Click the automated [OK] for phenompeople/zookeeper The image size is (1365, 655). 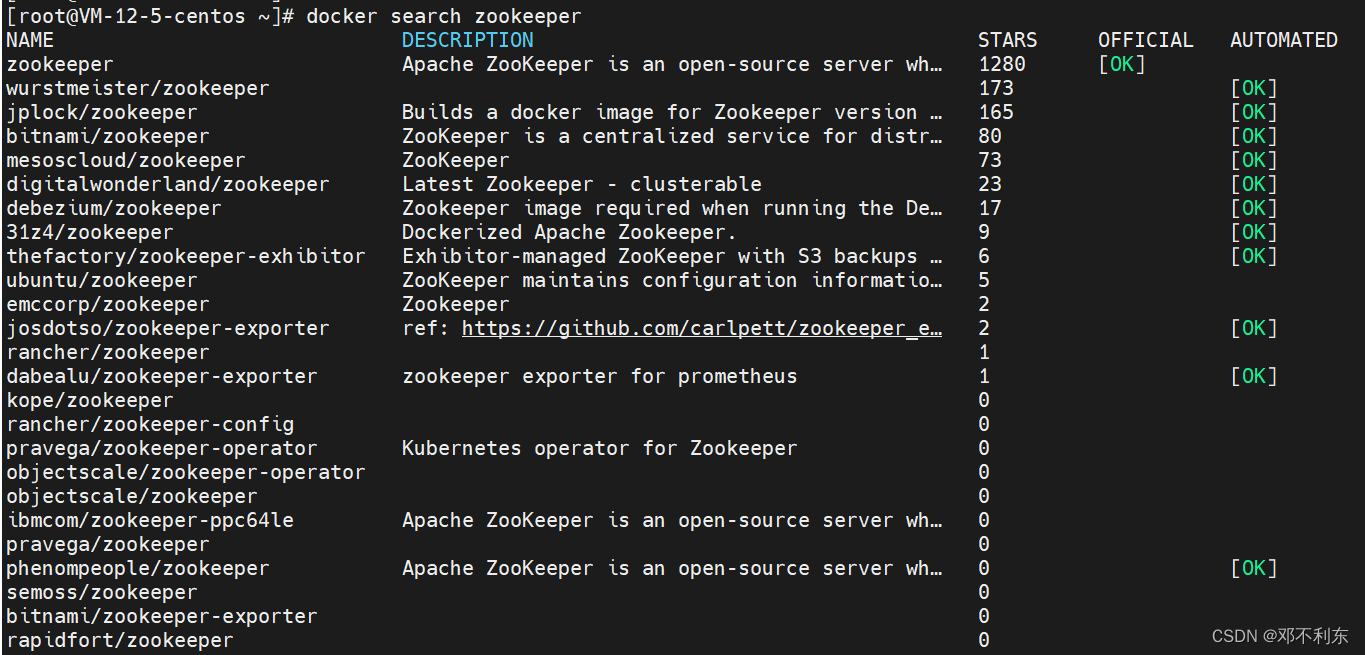pos(1253,568)
